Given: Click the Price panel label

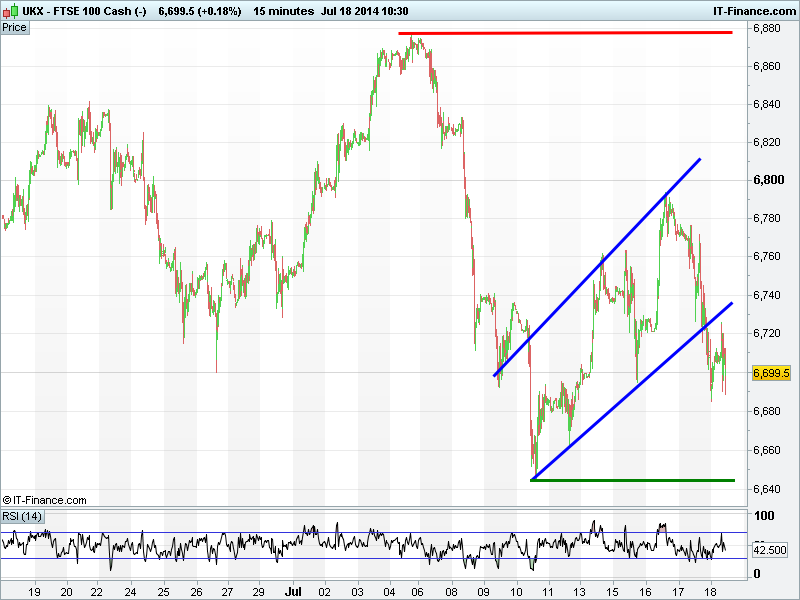Looking at the screenshot, I should pos(15,27).
